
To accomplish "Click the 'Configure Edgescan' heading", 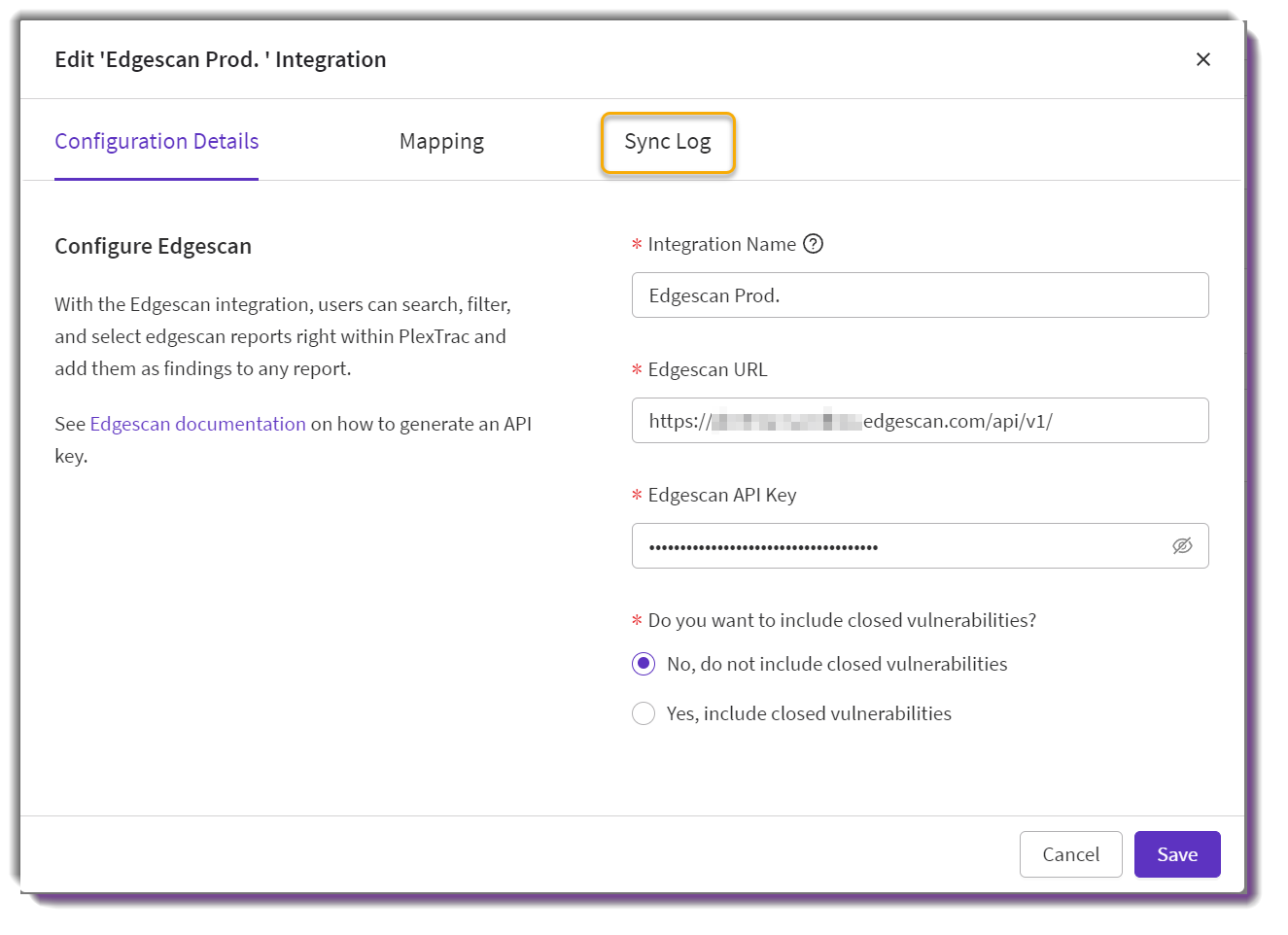I will click(x=154, y=246).
